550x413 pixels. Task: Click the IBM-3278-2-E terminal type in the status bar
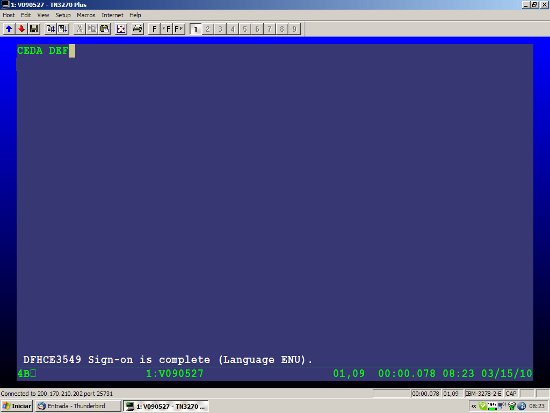tap(484, 394)
